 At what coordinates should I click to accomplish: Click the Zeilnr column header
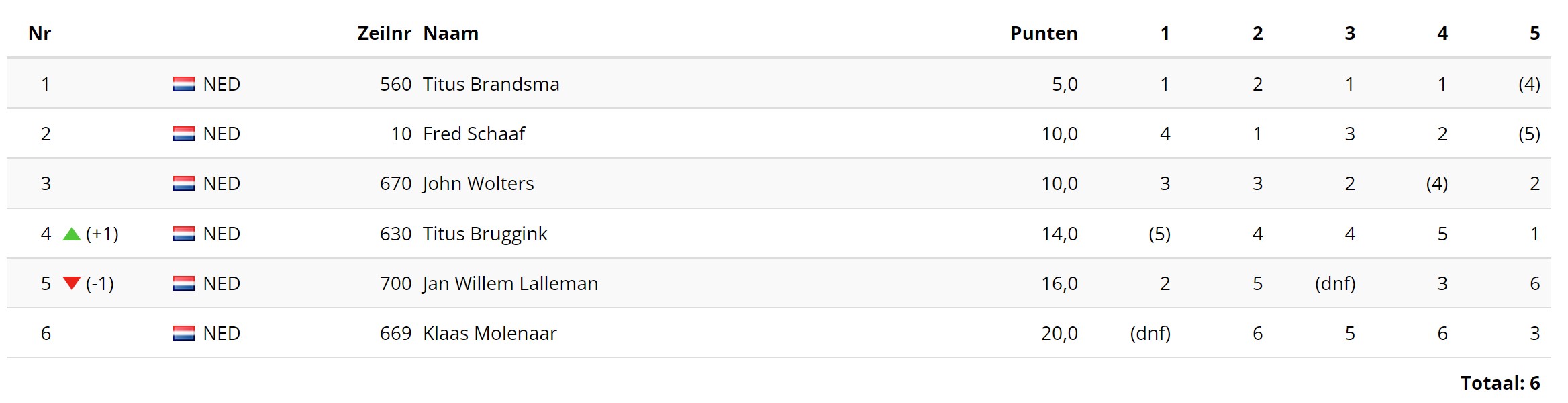point(384,33)
